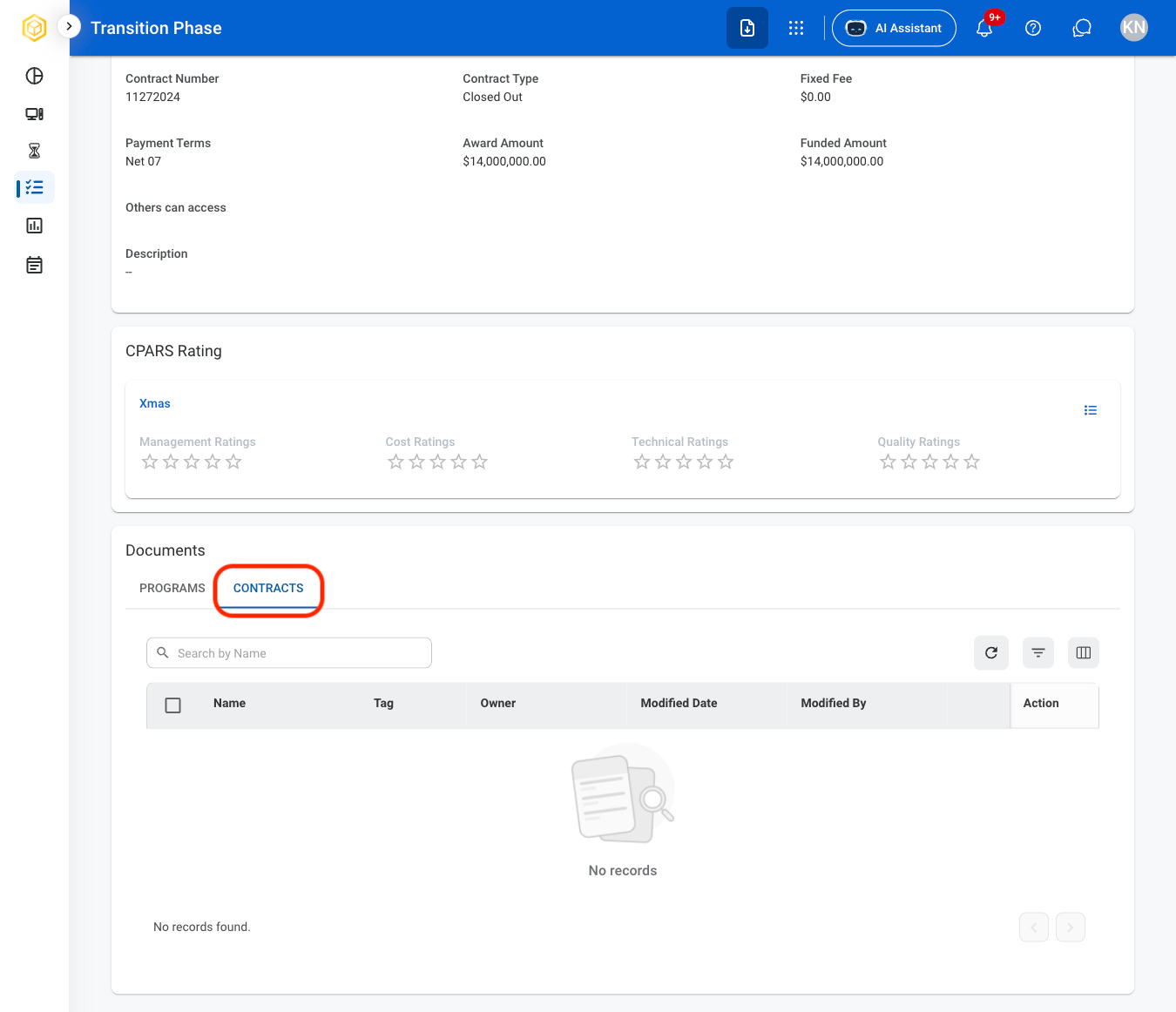Go to previous page of documents
1176x1012 pixels.
(1034, 928)
